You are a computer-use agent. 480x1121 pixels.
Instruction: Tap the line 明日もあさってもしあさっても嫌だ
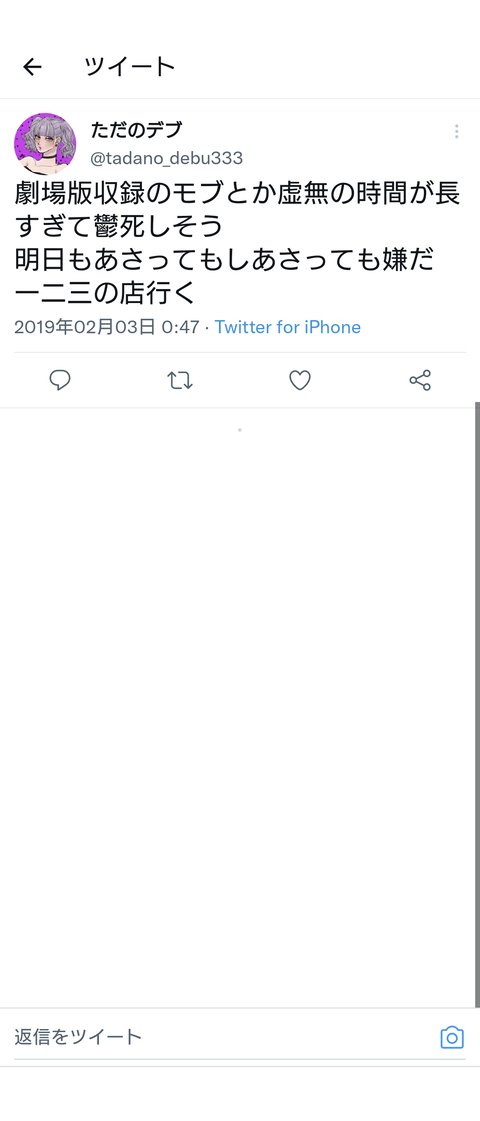point(224,260)
